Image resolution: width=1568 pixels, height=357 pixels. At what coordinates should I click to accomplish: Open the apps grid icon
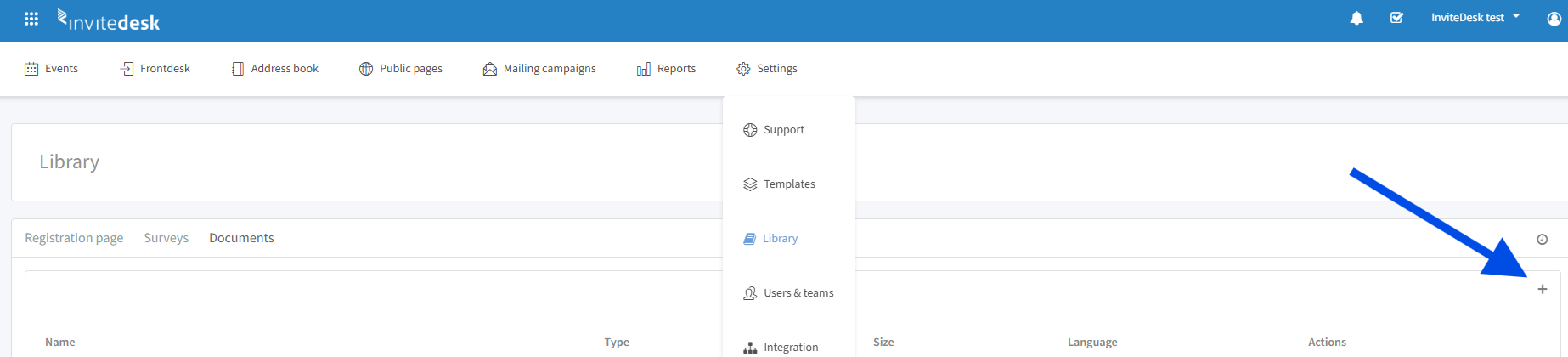tap(31, 19)
